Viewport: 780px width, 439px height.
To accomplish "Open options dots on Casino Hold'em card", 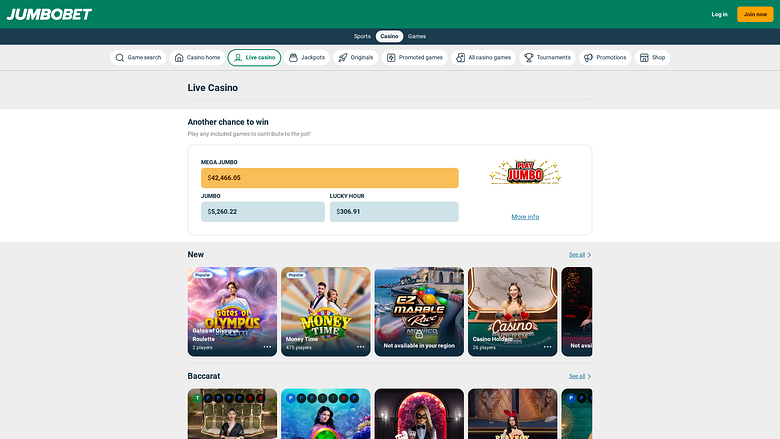I will click(548, 347).
